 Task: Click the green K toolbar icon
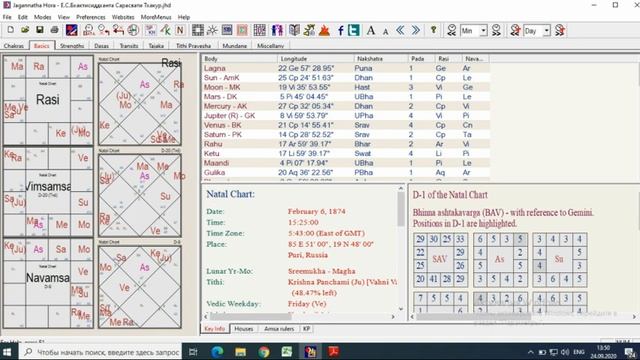(x=165, y=30)
